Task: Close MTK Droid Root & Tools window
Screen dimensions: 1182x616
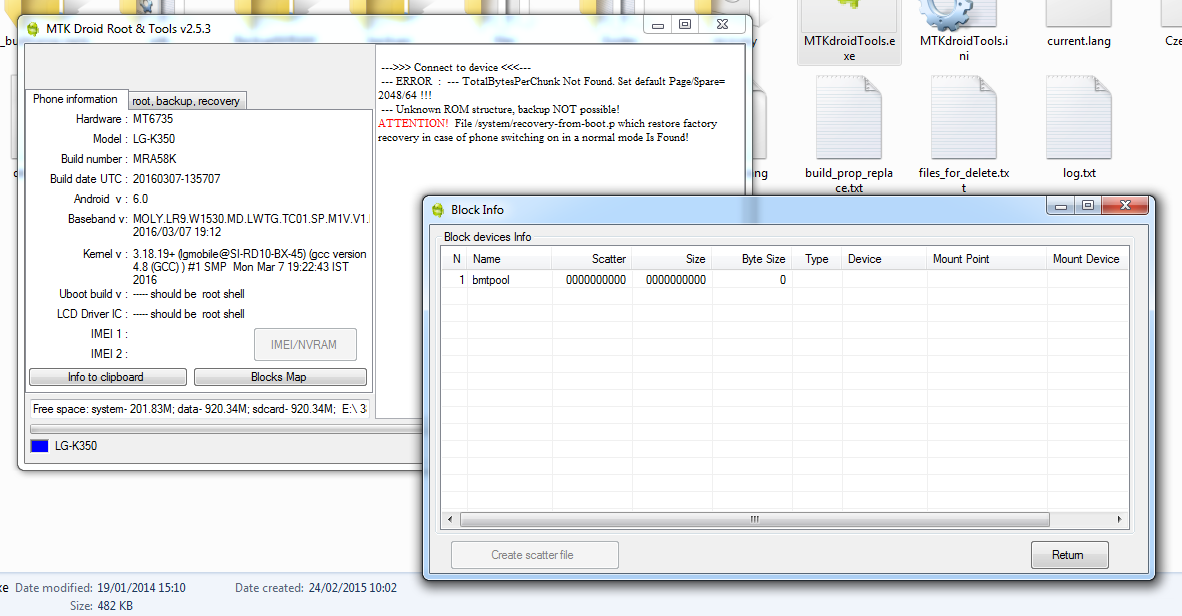Action: [x=722, y=25]
